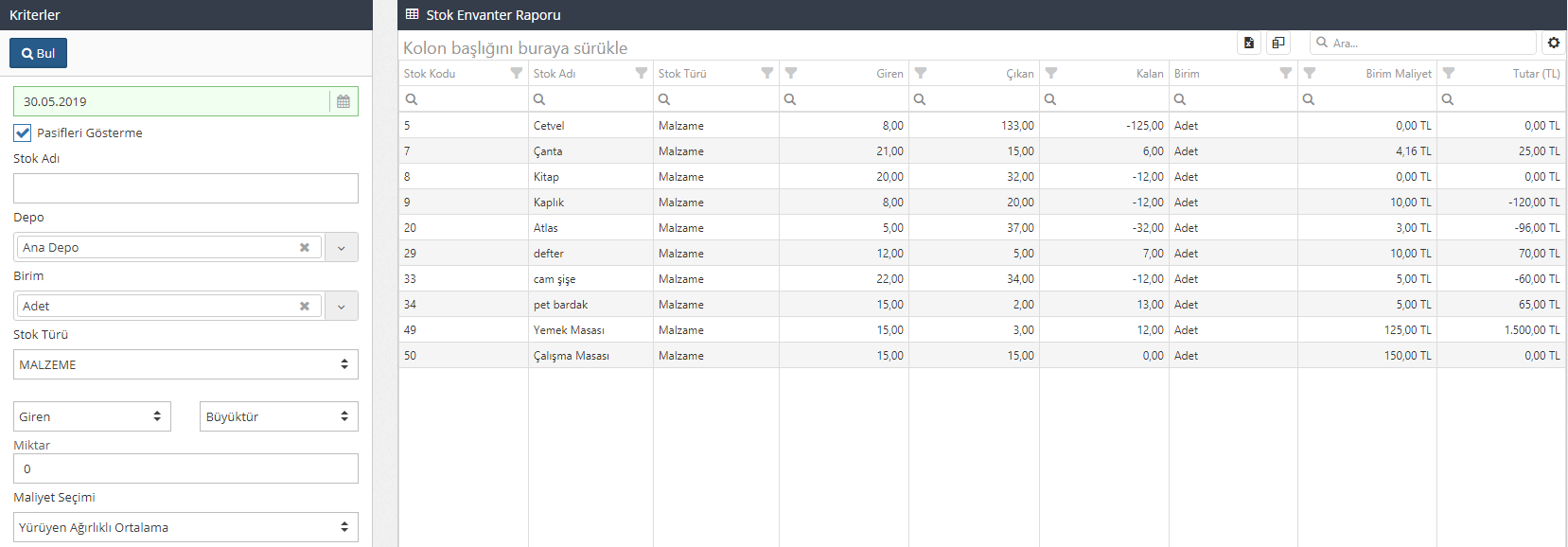
Task: Clear the Ana Depo selection
Action: pyautogui.click(x=305, y=248)
